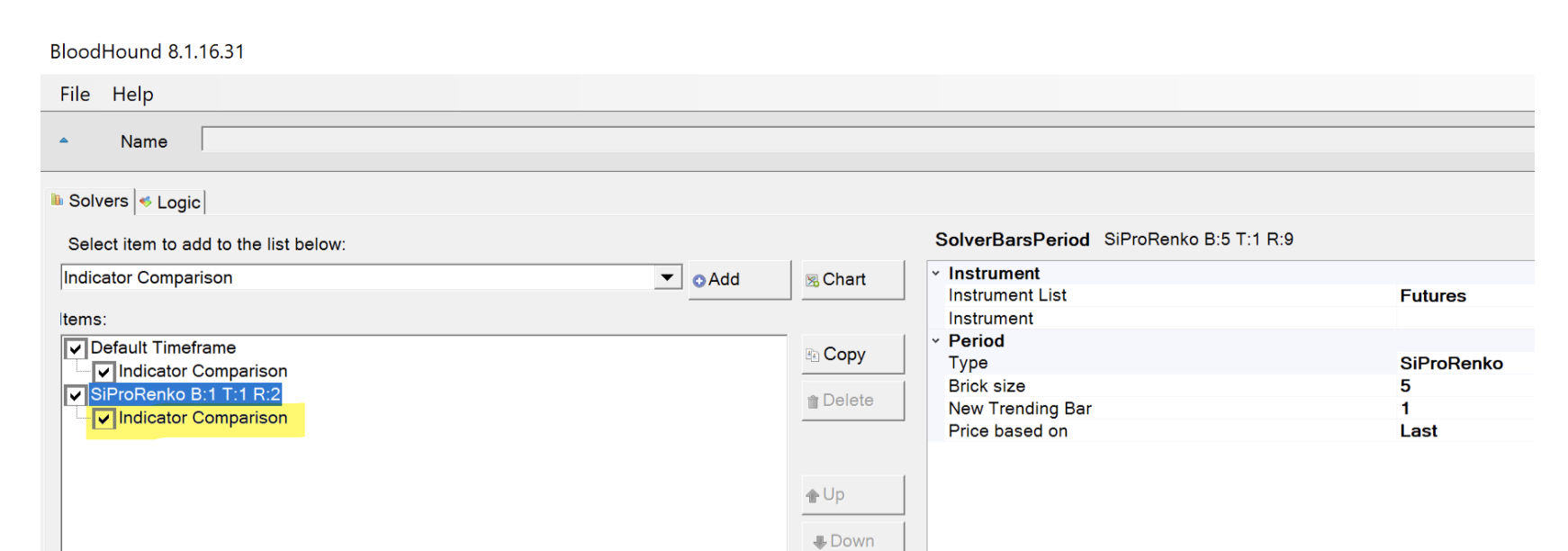1568x551 pixels.
Task: Toggle Indicator Comparison under Default Timeframe
Action: click(104, 372)
